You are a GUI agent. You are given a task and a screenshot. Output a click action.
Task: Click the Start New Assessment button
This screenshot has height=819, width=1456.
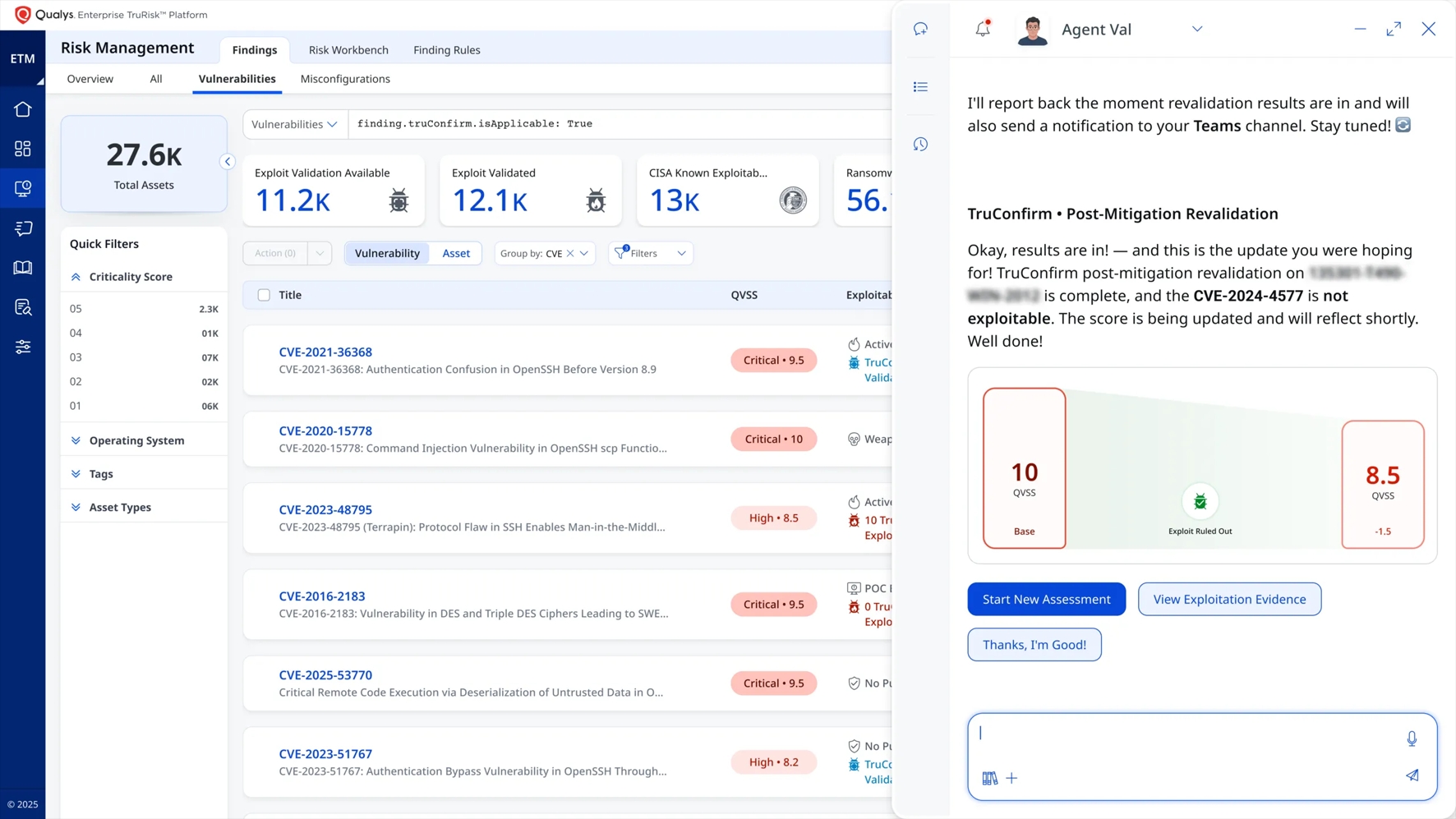coord(1046,599)
